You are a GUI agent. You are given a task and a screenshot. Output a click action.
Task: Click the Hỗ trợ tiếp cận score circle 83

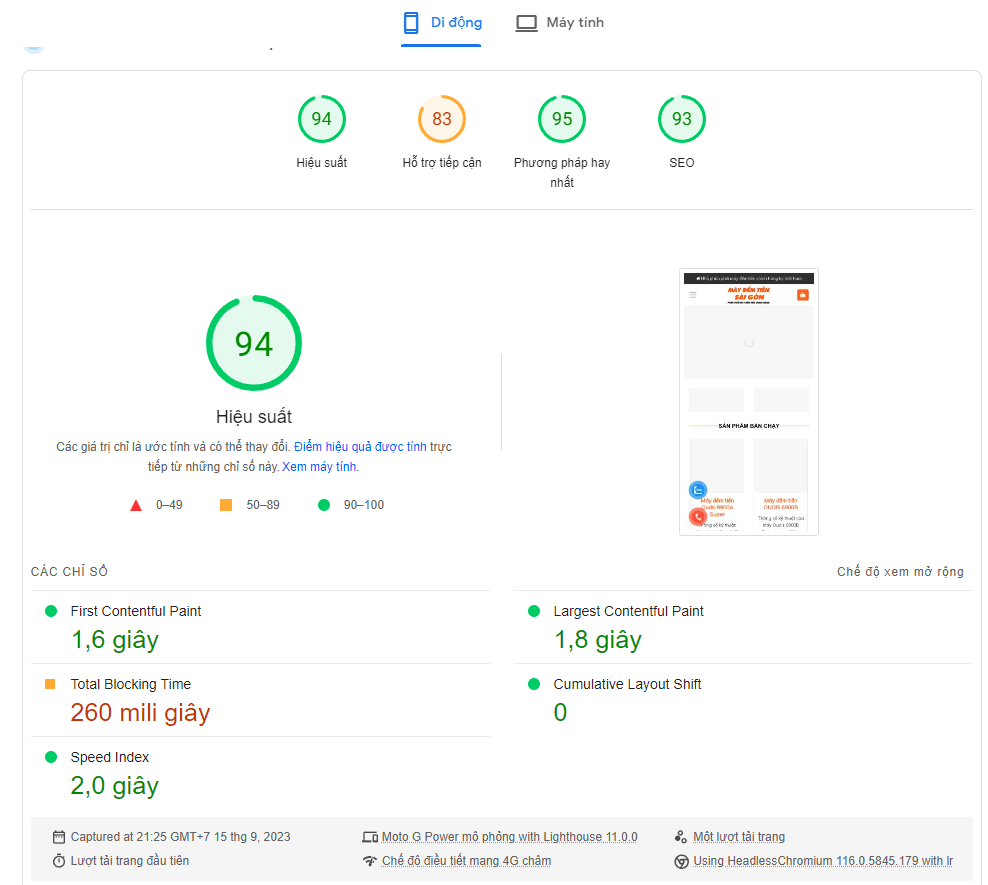(x=441, y=118)
